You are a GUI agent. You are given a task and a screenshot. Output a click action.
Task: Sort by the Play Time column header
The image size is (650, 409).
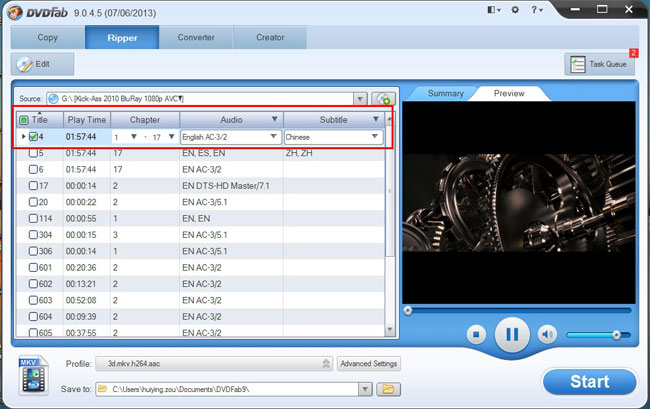coord(87,120)
